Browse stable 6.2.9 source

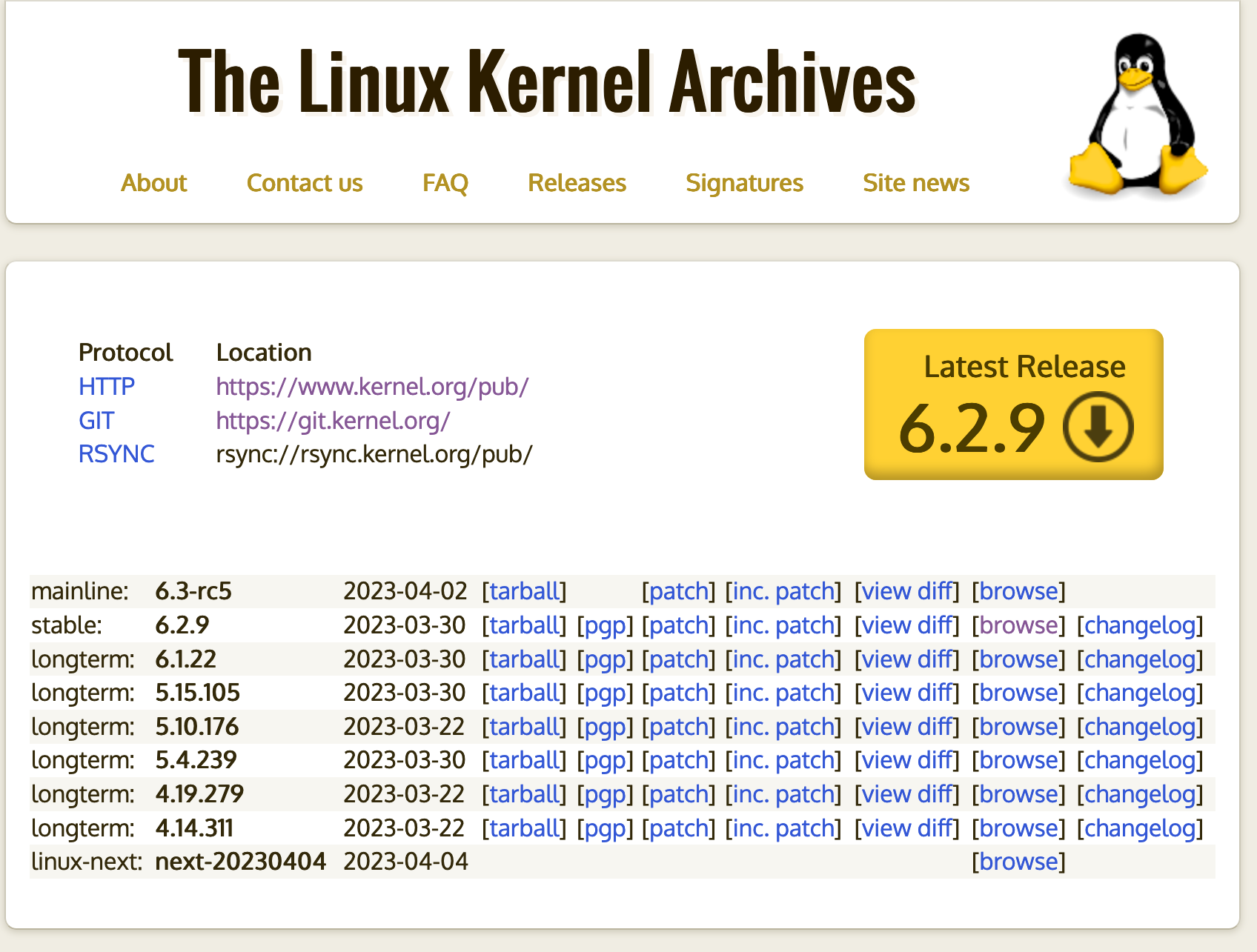[1019, 625]
